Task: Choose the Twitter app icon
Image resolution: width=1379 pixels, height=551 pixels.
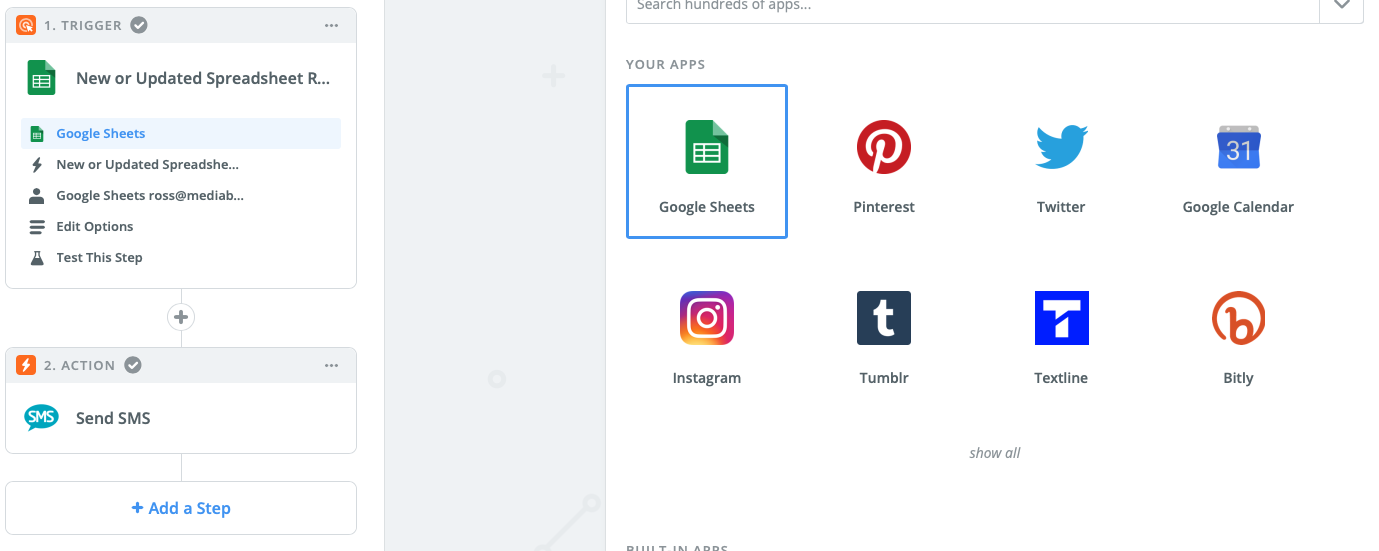Action: (x=1061, y=148)
